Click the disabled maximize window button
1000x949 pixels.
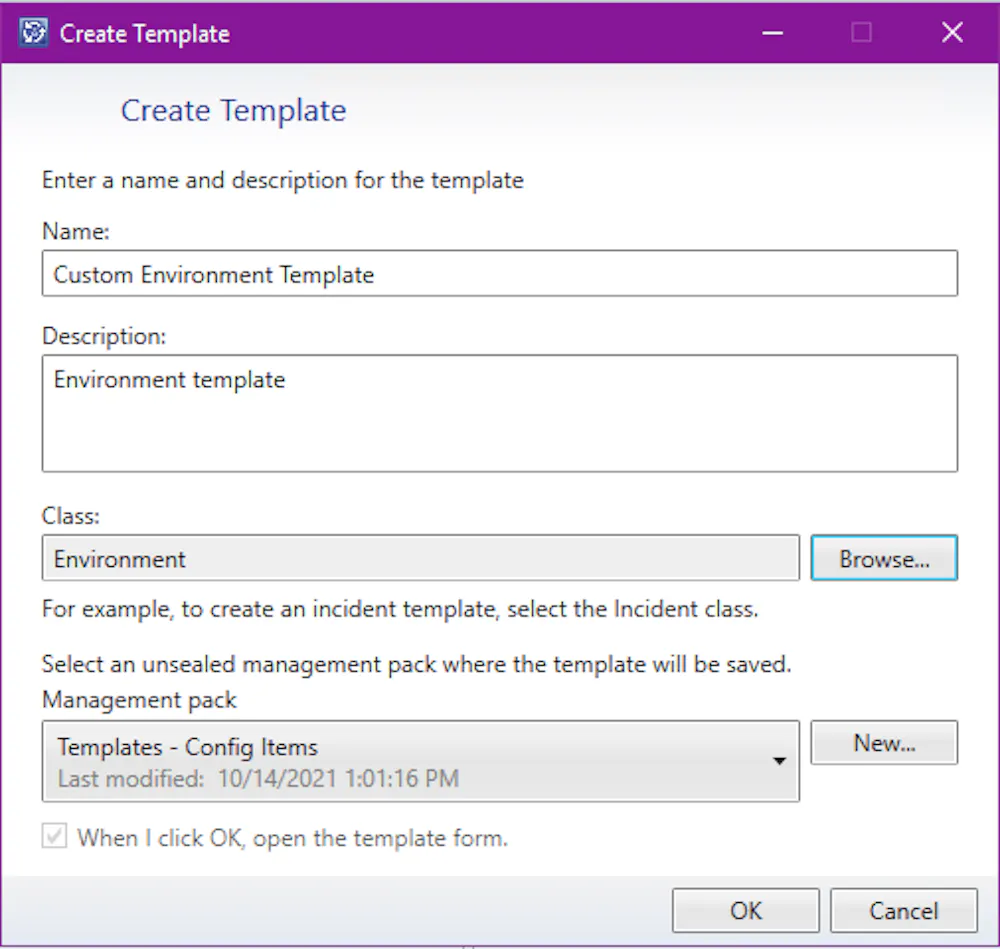pos(862,33)
